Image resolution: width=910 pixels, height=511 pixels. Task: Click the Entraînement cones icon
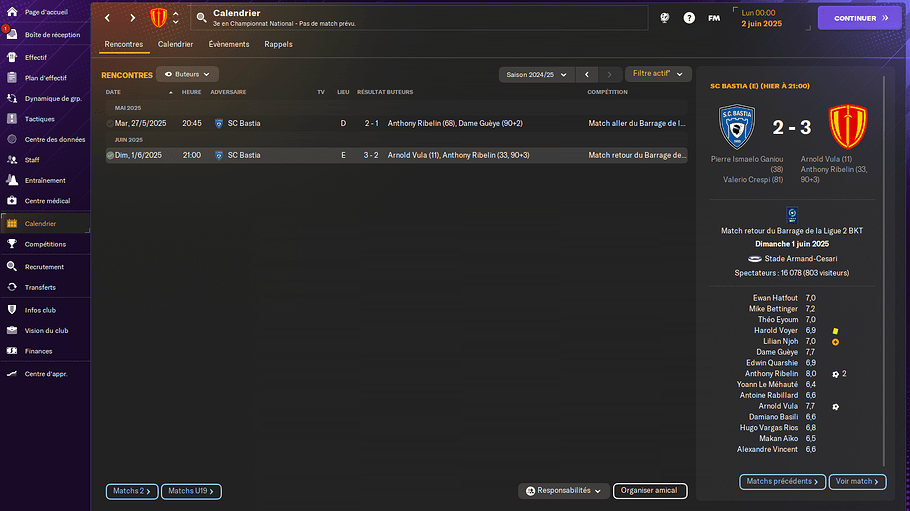coord(12,181)
